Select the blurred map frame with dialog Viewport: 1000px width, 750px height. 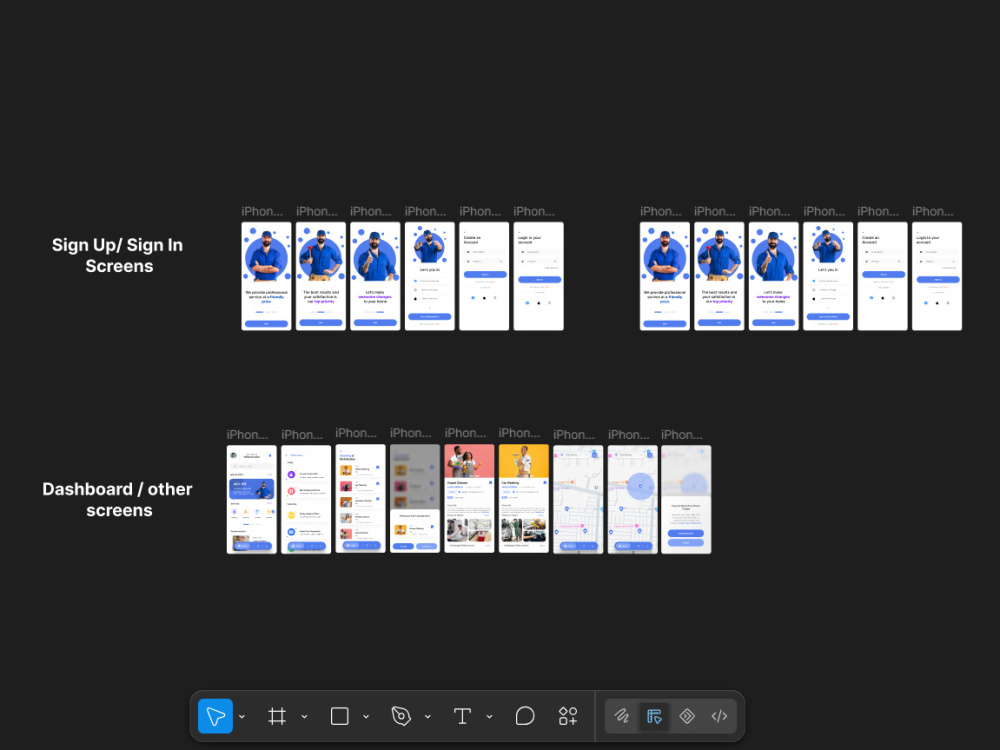[x=686, y=499]
